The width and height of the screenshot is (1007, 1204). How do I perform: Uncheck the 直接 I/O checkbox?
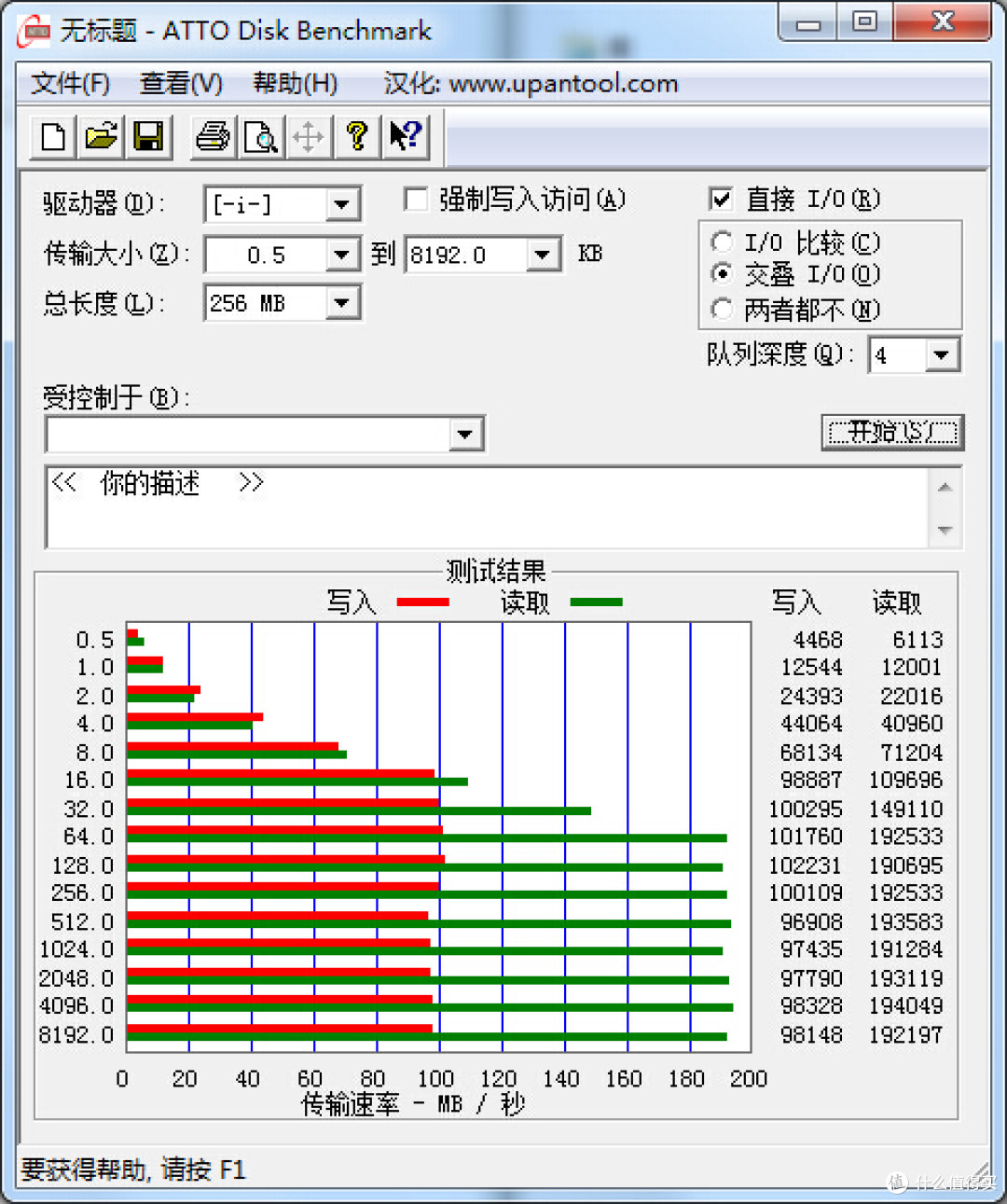pos(720,199)
